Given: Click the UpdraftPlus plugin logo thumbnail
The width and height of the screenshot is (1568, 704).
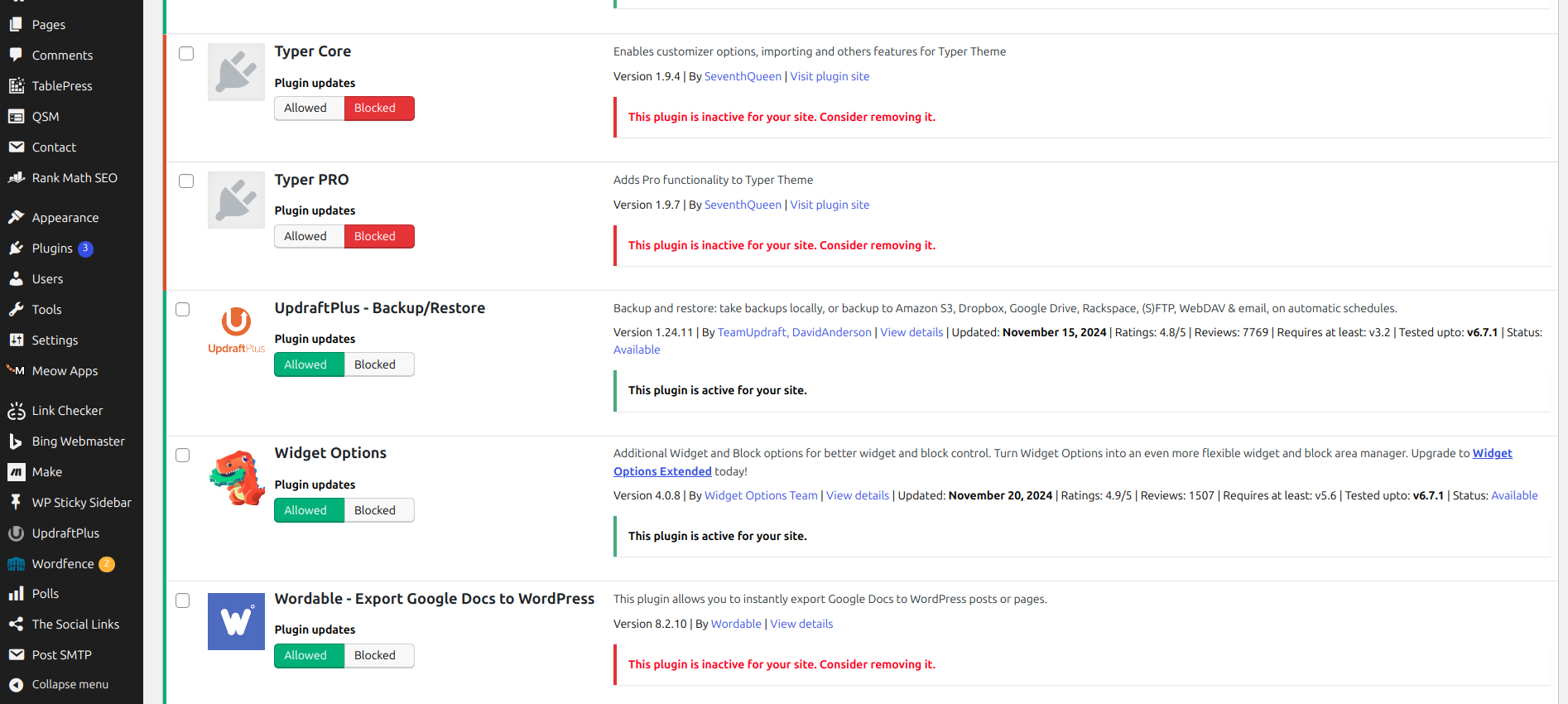Looking at the screenshot, I should point(236,329).
